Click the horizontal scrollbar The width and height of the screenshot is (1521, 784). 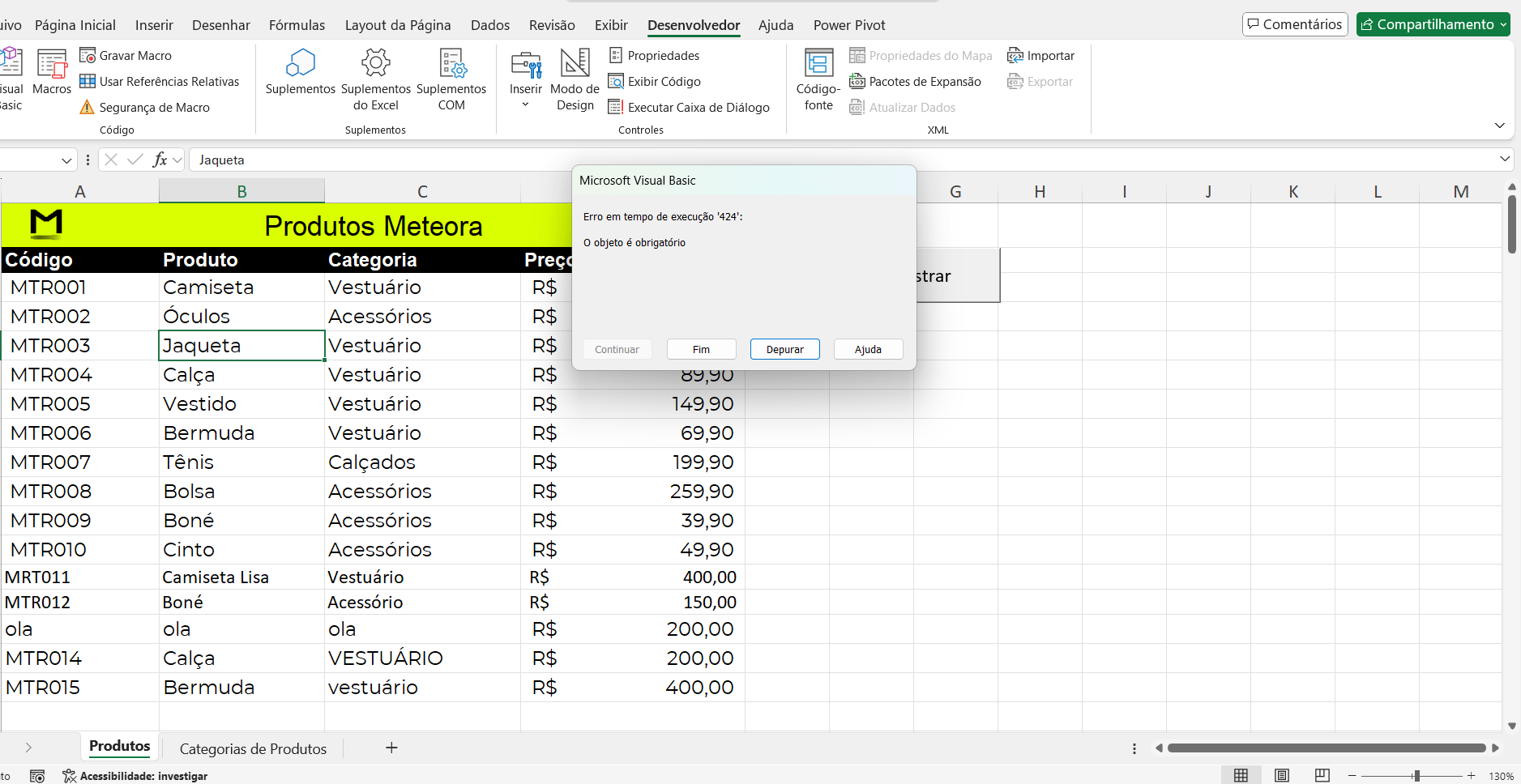[x=1327, y=748]
